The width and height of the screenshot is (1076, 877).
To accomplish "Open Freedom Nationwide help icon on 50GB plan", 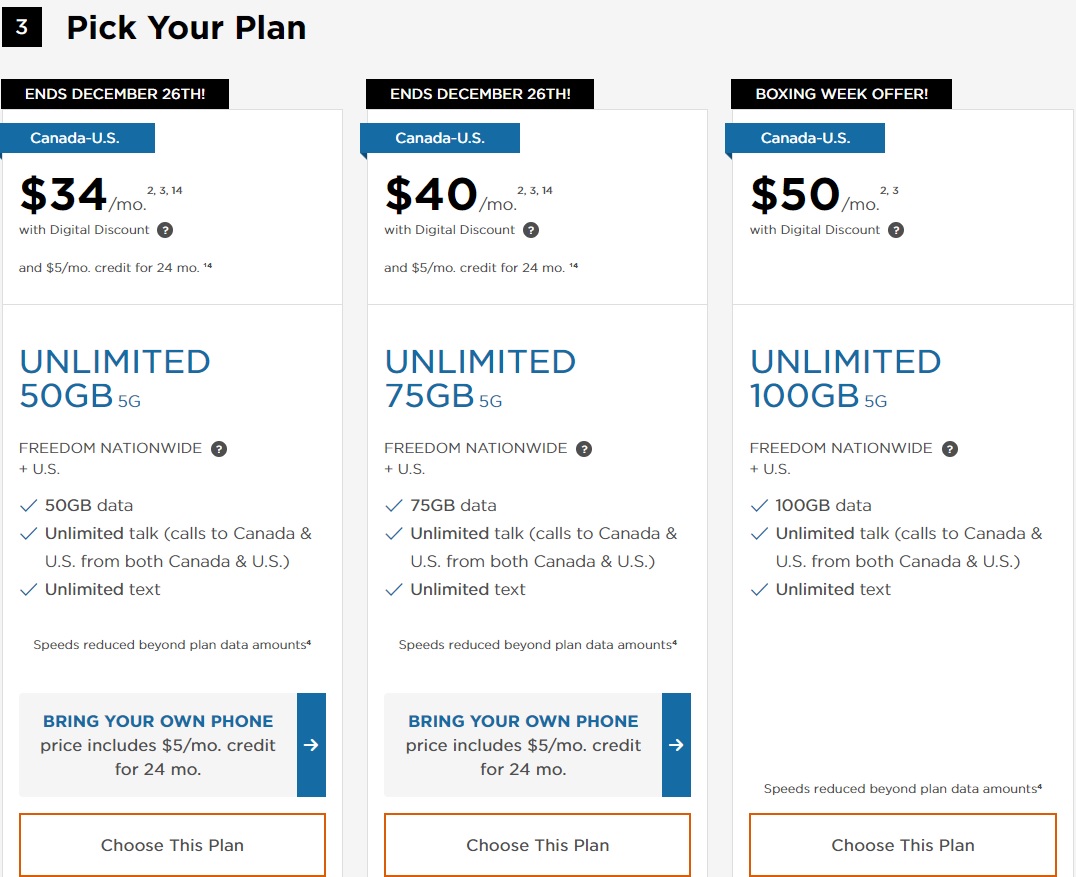I will click(x=219, y=449).
